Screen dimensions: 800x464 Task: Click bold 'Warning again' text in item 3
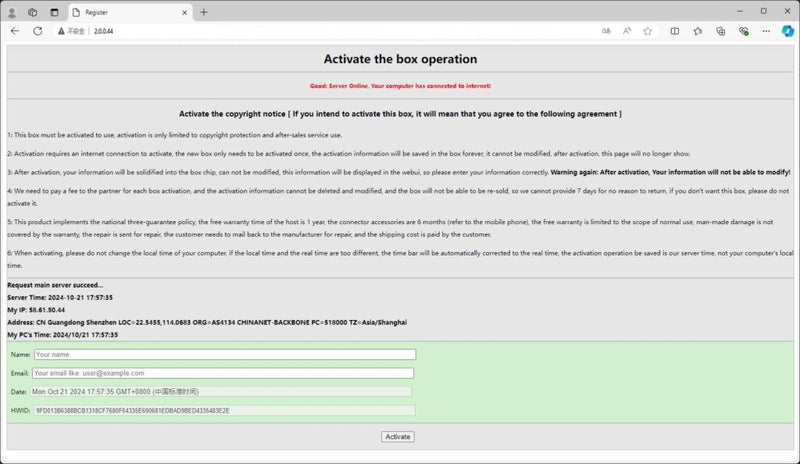[670, 173]
